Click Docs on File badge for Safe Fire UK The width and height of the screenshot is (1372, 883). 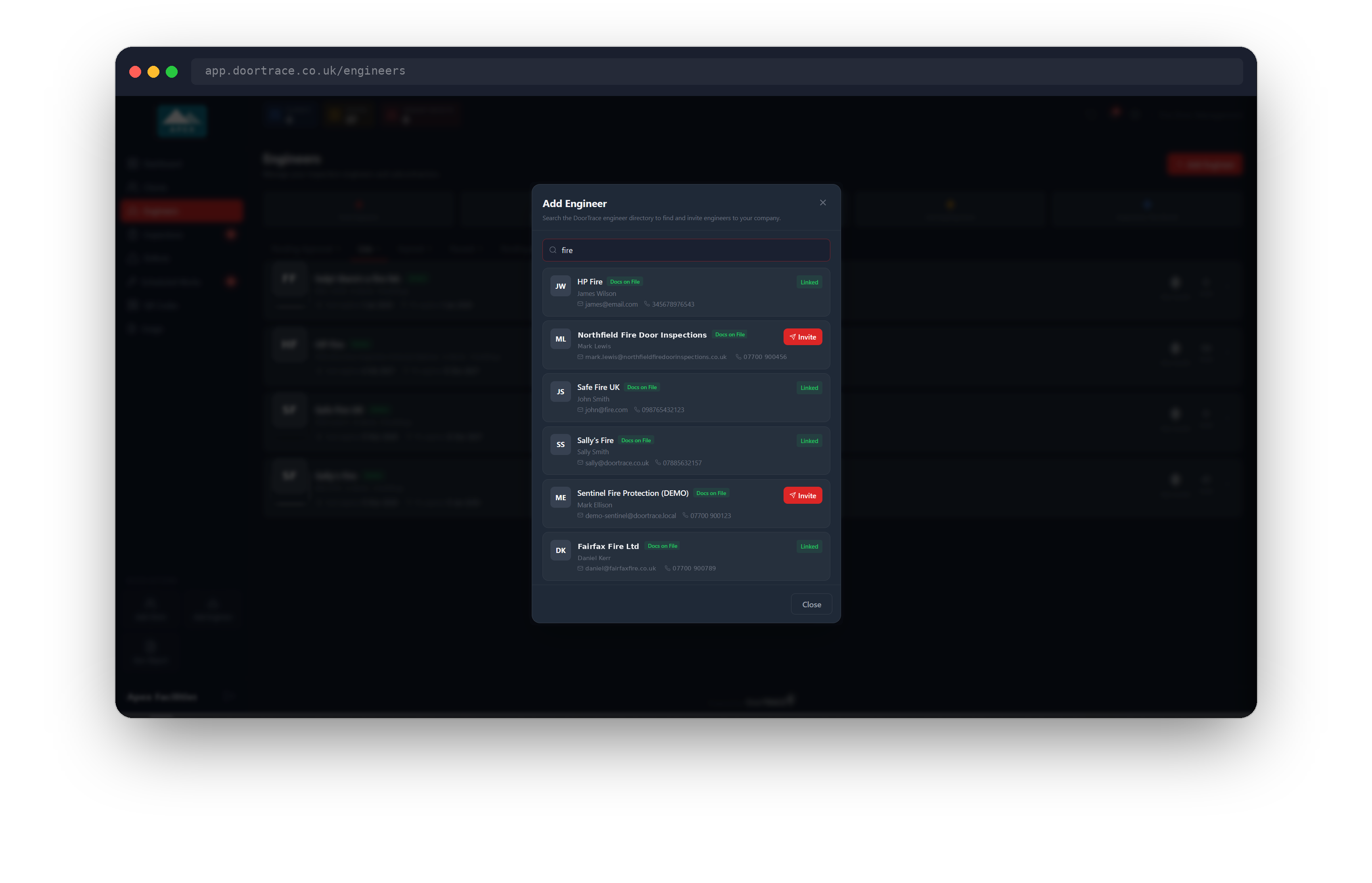pyautogui.click(x=642, y=387)
